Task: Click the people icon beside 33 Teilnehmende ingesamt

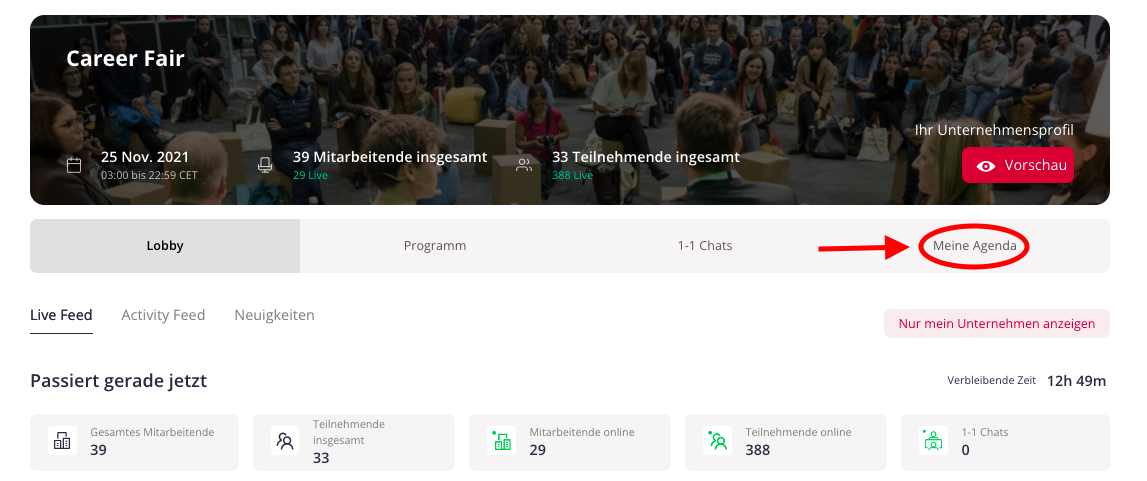Action: (524, 165)
